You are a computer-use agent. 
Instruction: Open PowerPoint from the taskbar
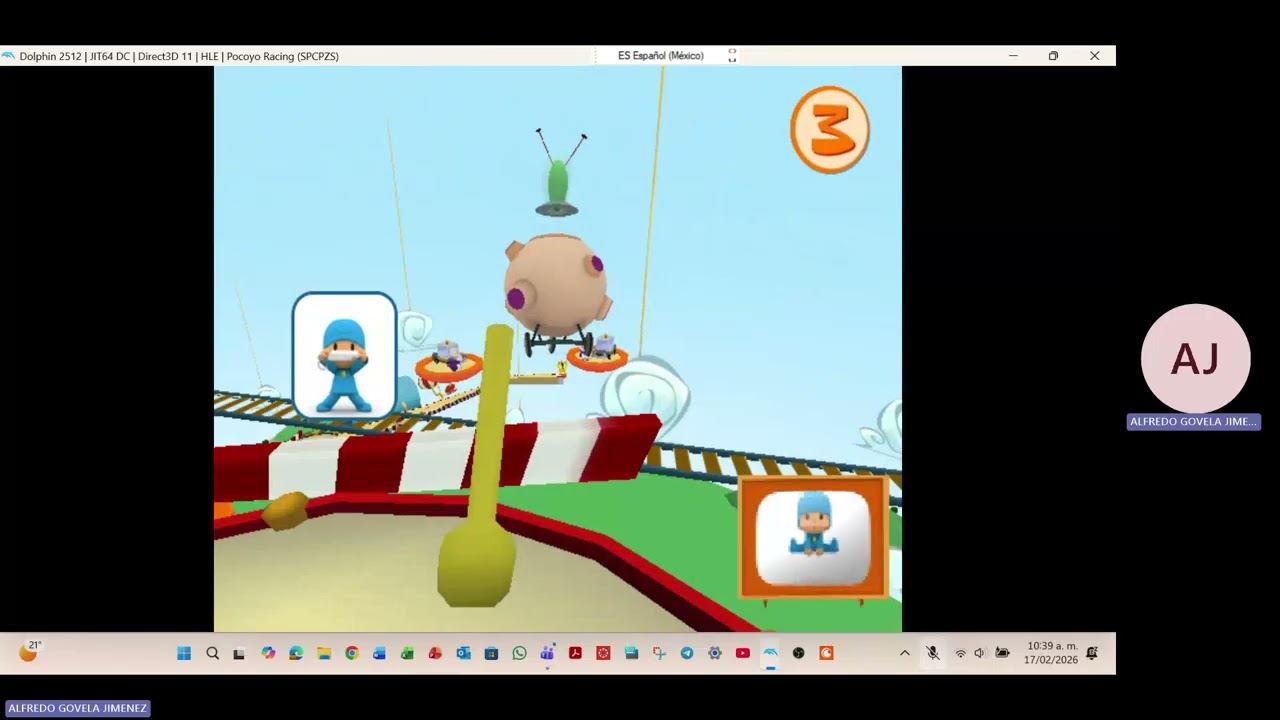pyautogui.click(x=435, y=653)
